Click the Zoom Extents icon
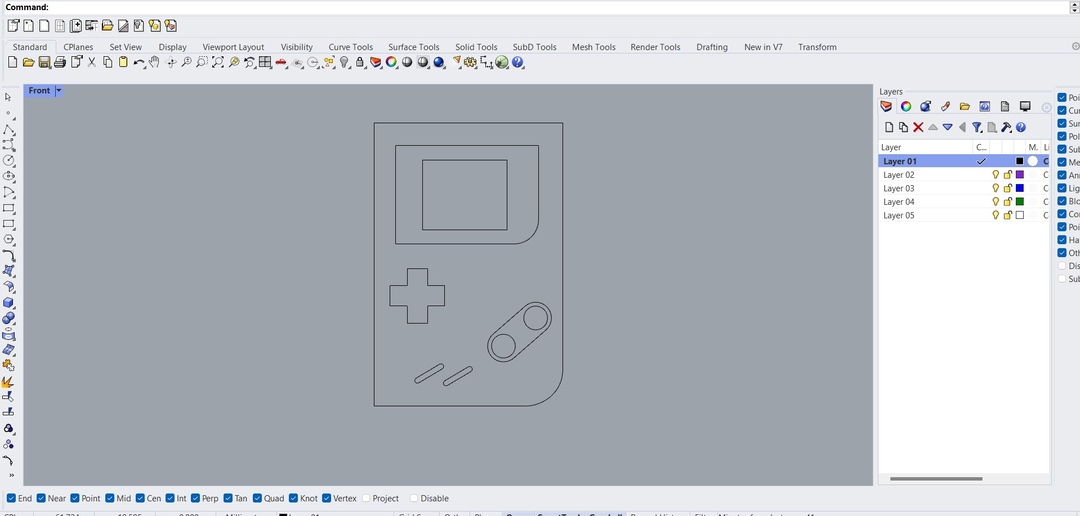This screenshot has height=516, width=1080. (x=218, y=63)
